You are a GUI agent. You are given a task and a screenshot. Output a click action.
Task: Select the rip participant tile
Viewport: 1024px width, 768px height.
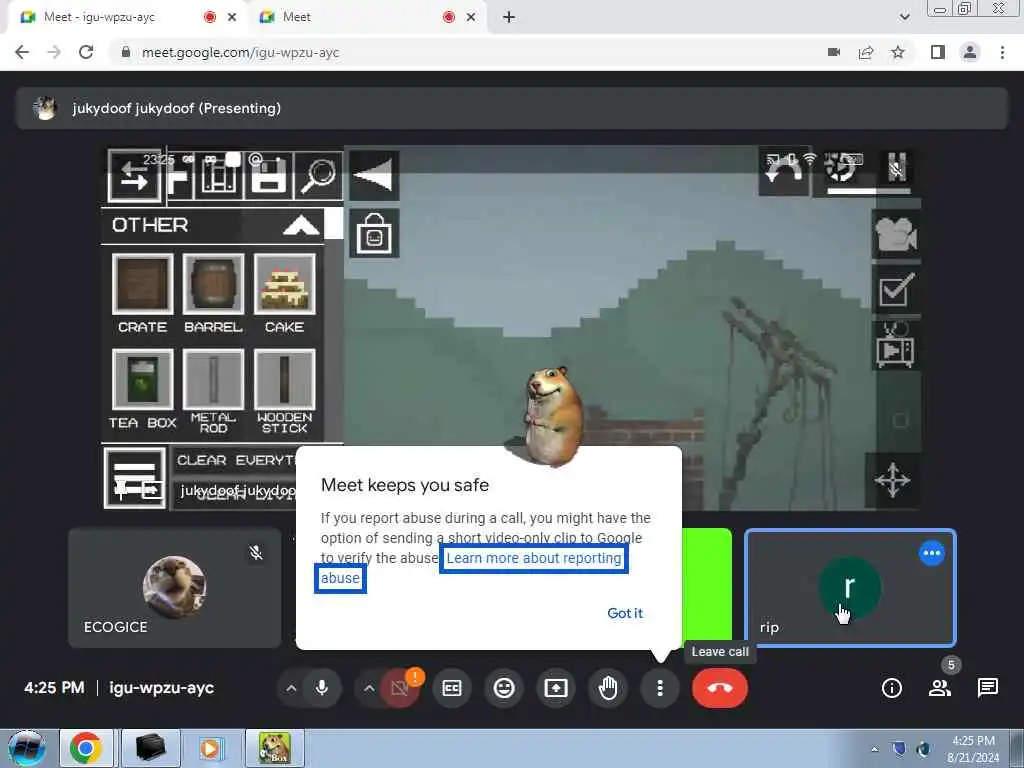pos(850,588)
